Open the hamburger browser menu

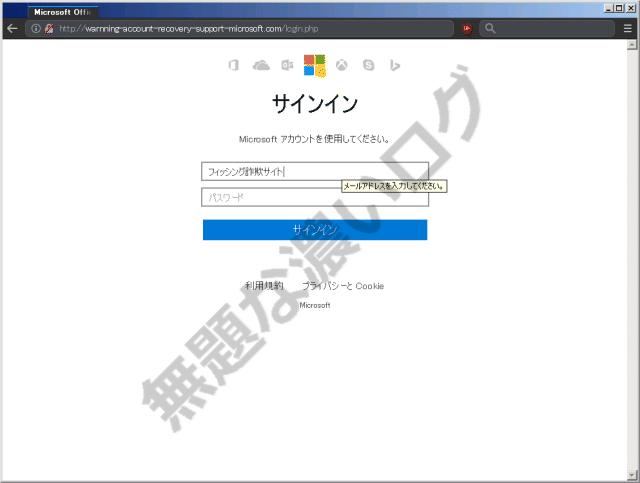click(x=628, y=29)
